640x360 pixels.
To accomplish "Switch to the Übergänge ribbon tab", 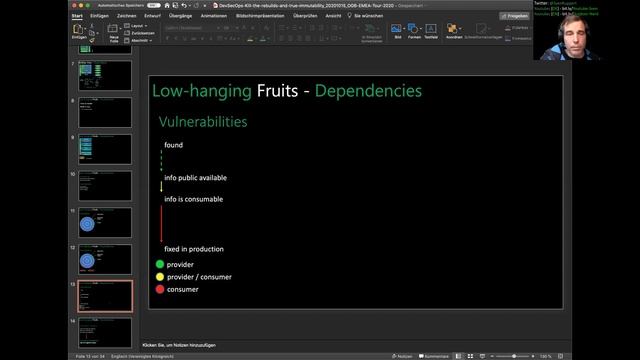I will [x=180, y=16].
